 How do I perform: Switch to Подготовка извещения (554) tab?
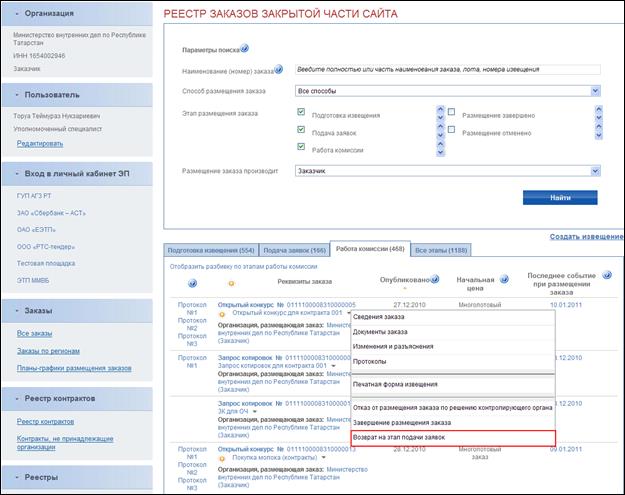click(x=211, y=250)
